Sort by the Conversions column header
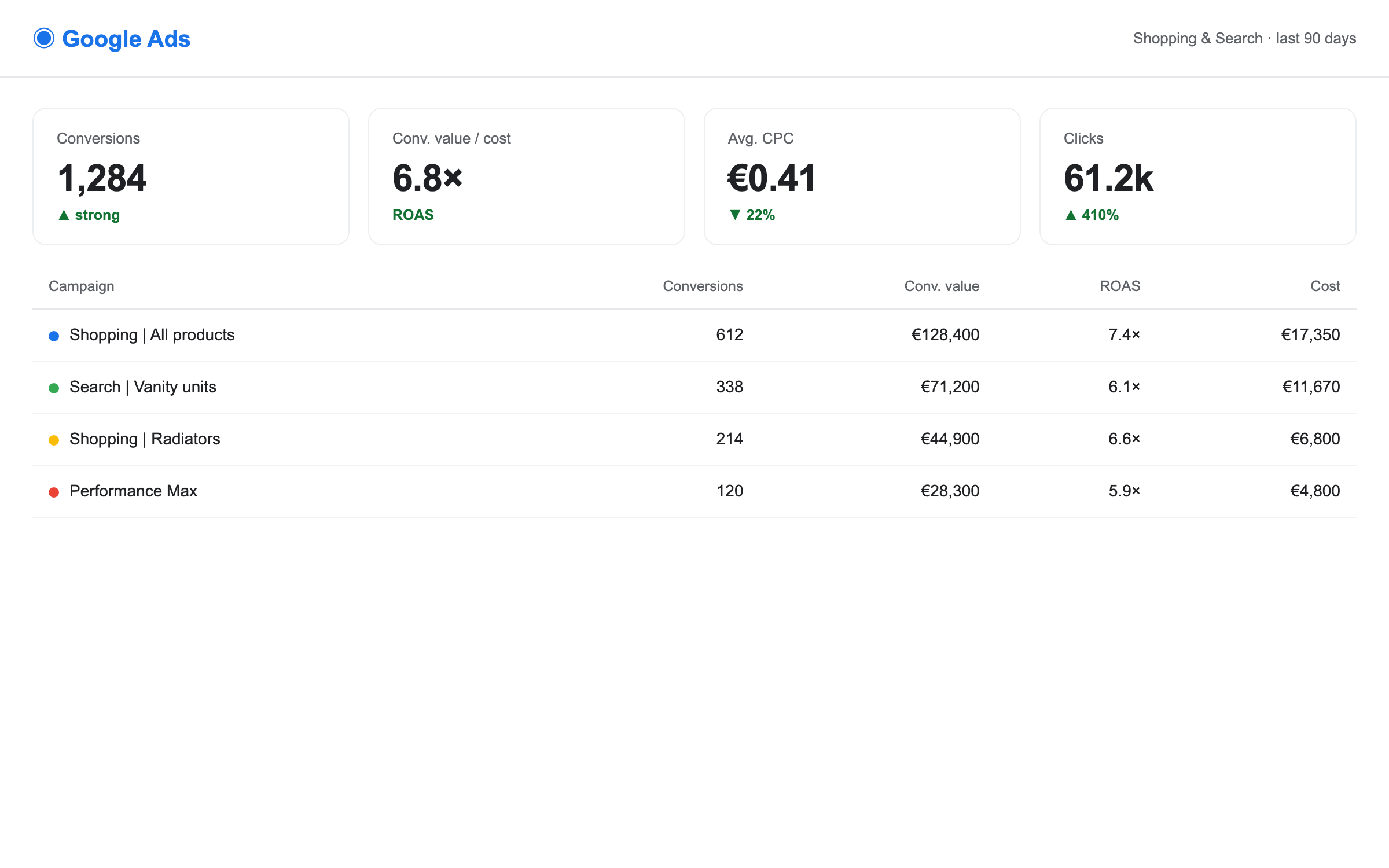Viewport: 1389px width, 868px height. pos(703,286)
